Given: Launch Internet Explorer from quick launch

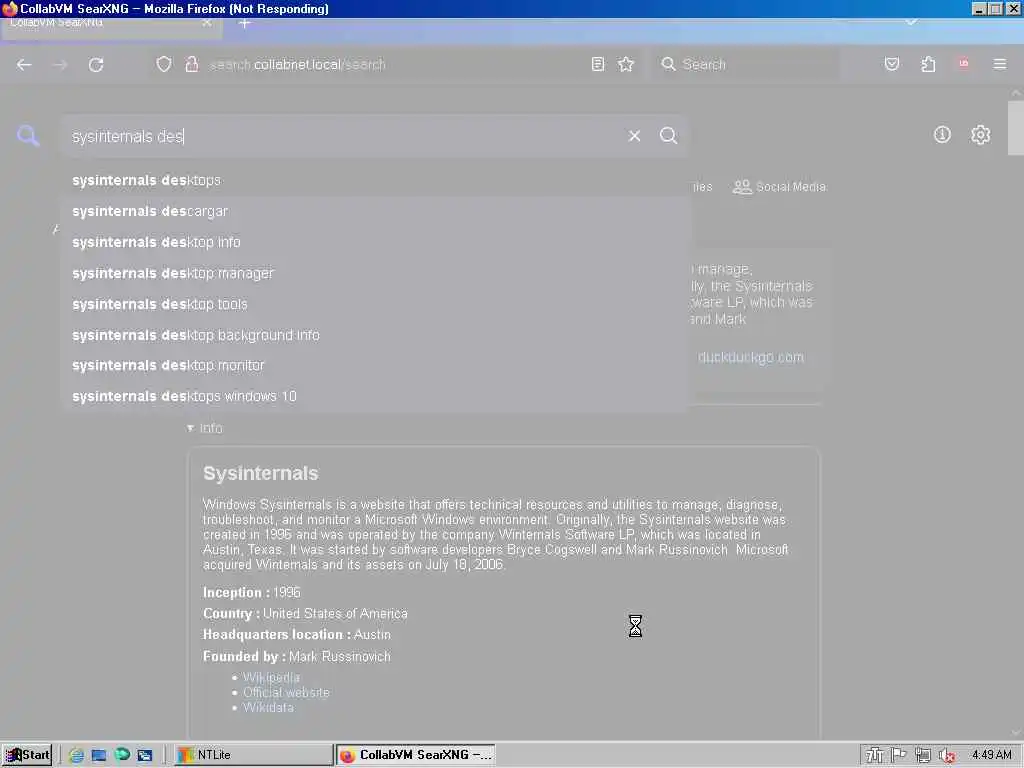Looking at the screenshot, I should tap(76, 755).
